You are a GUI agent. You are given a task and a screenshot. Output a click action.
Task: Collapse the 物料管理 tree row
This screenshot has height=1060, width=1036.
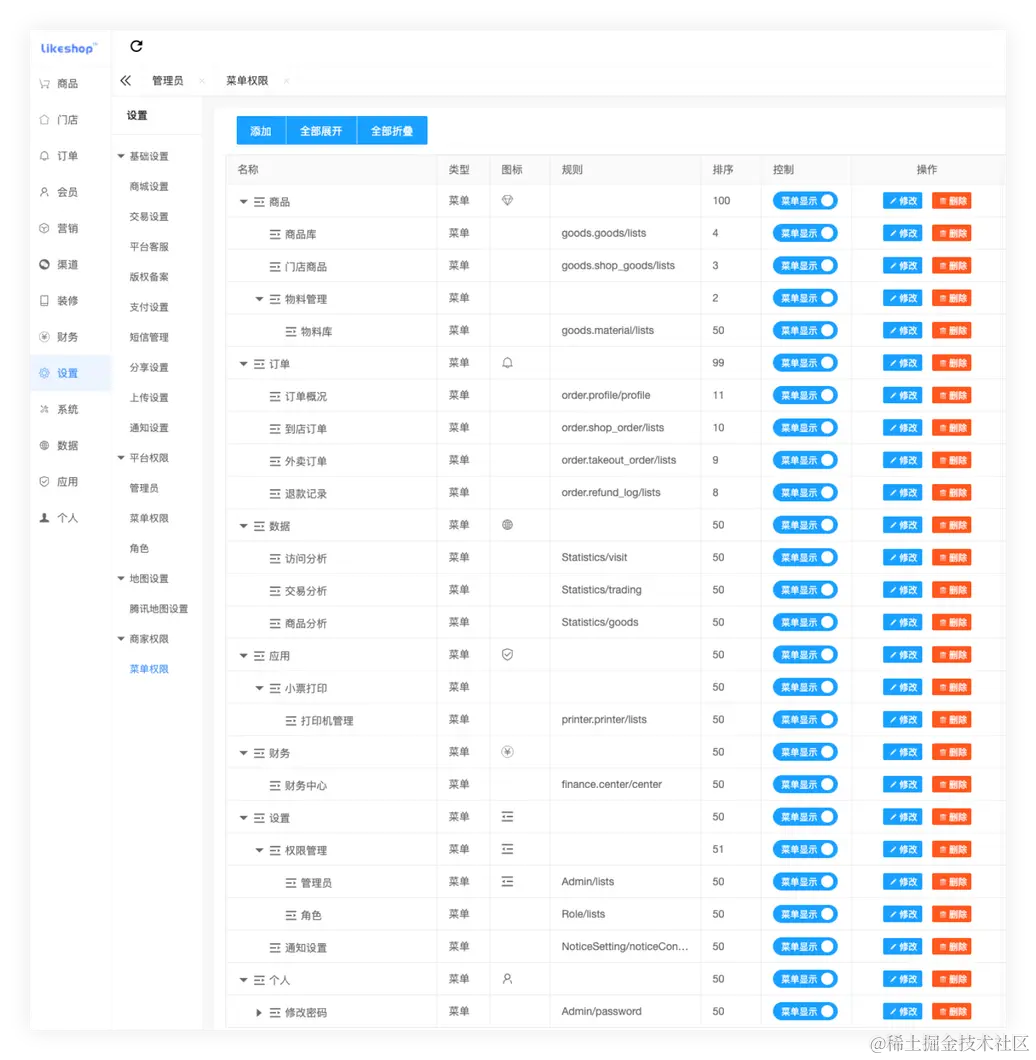[x=259, y=299]
